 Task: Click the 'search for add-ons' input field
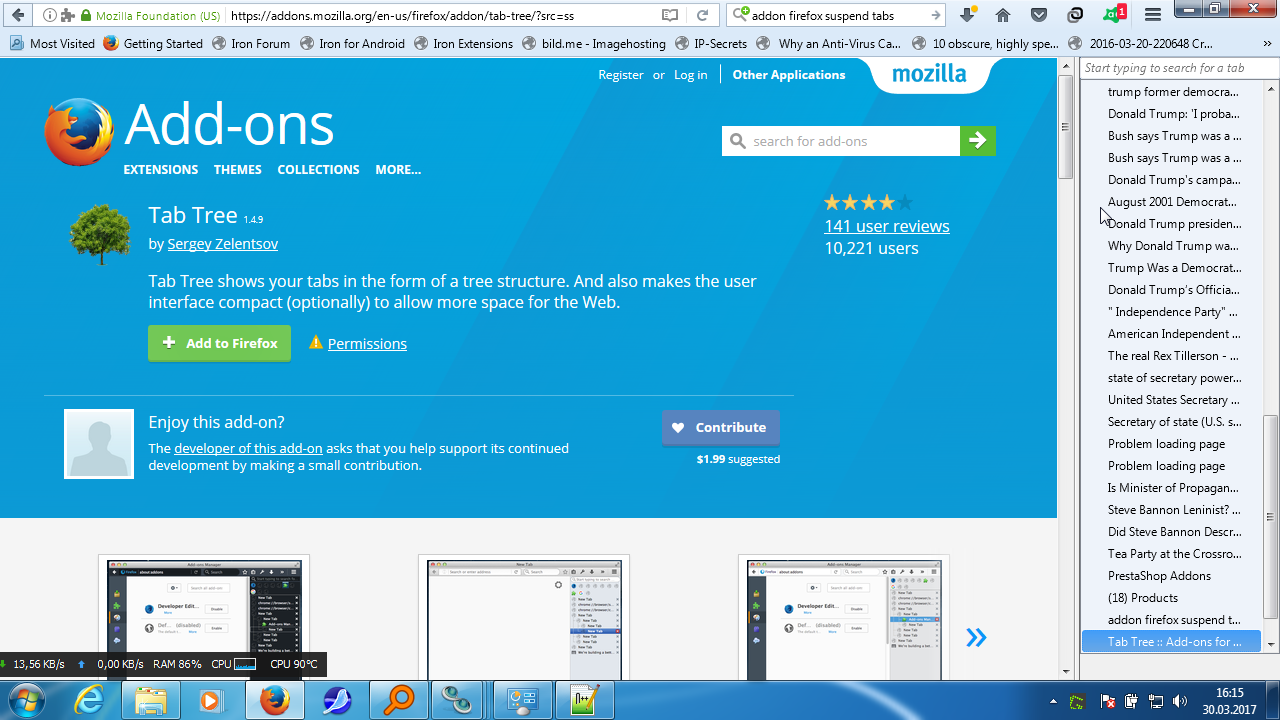point(841,141)
